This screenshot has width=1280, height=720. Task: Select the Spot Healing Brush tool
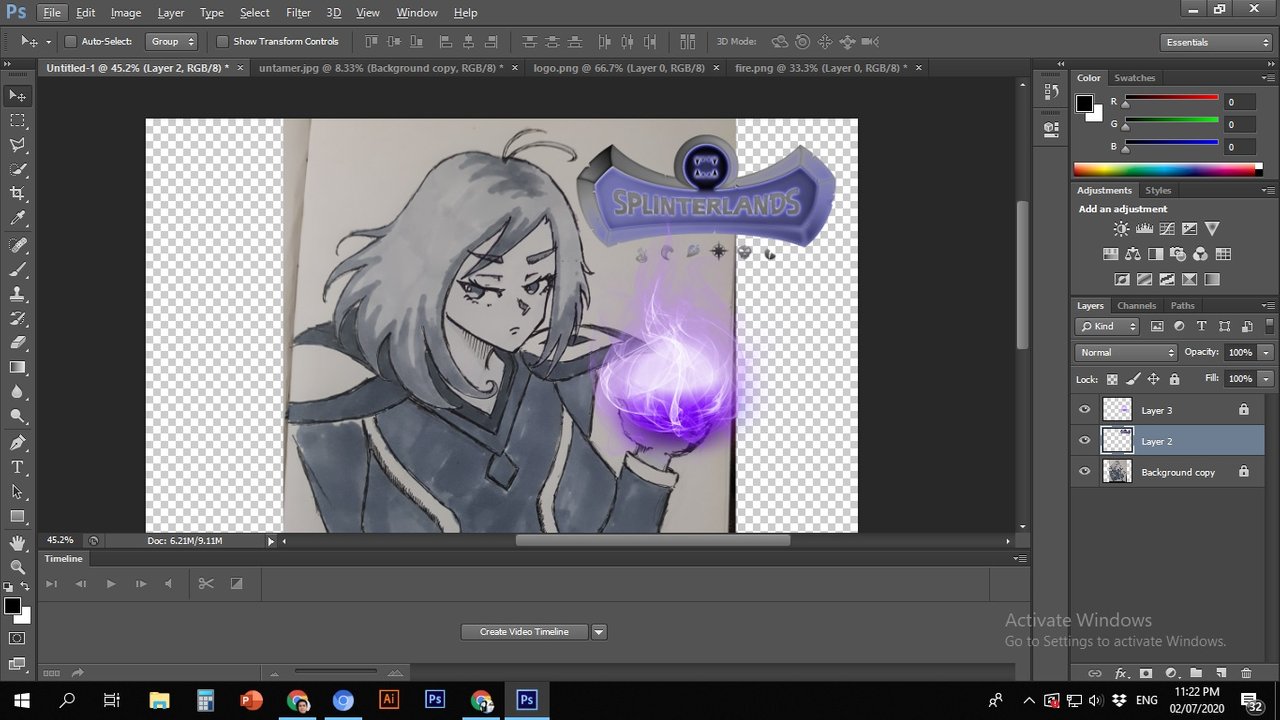18,245
